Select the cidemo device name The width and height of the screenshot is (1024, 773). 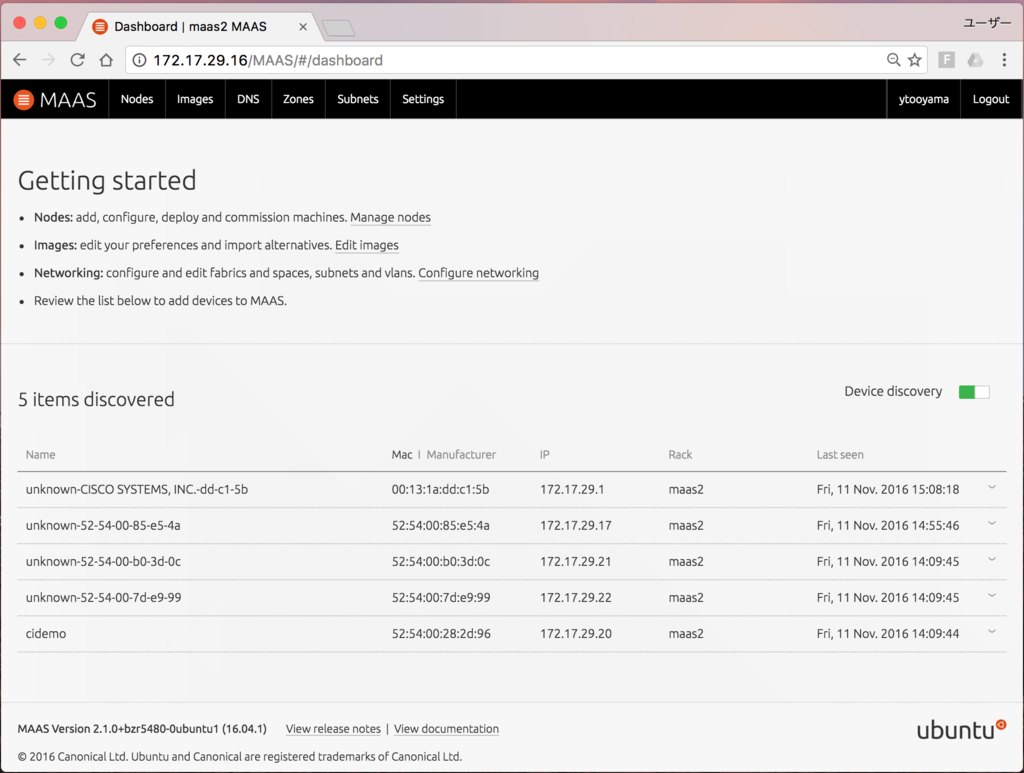(46, 633)
